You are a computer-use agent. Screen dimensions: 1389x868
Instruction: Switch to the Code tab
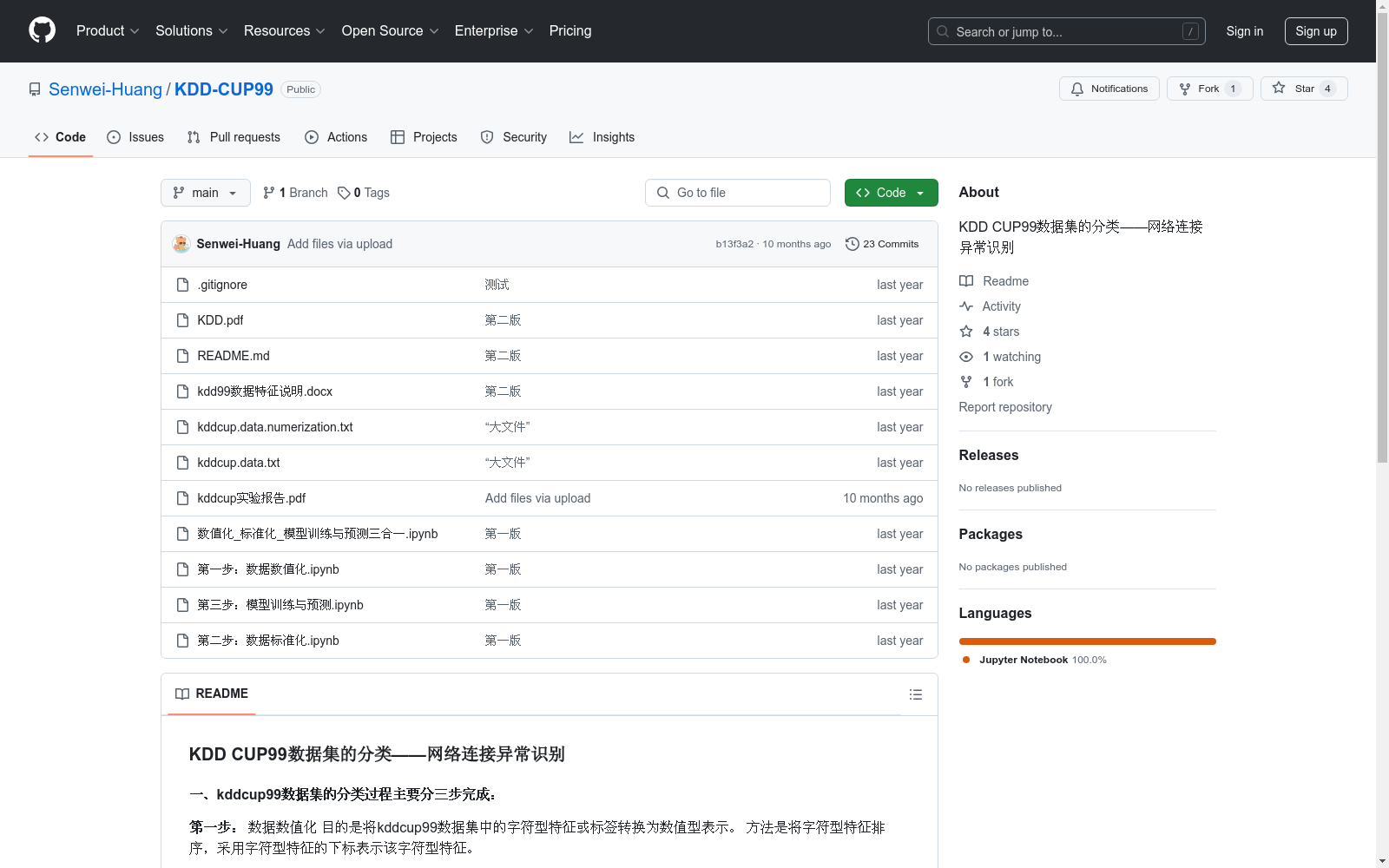(61, 137)
